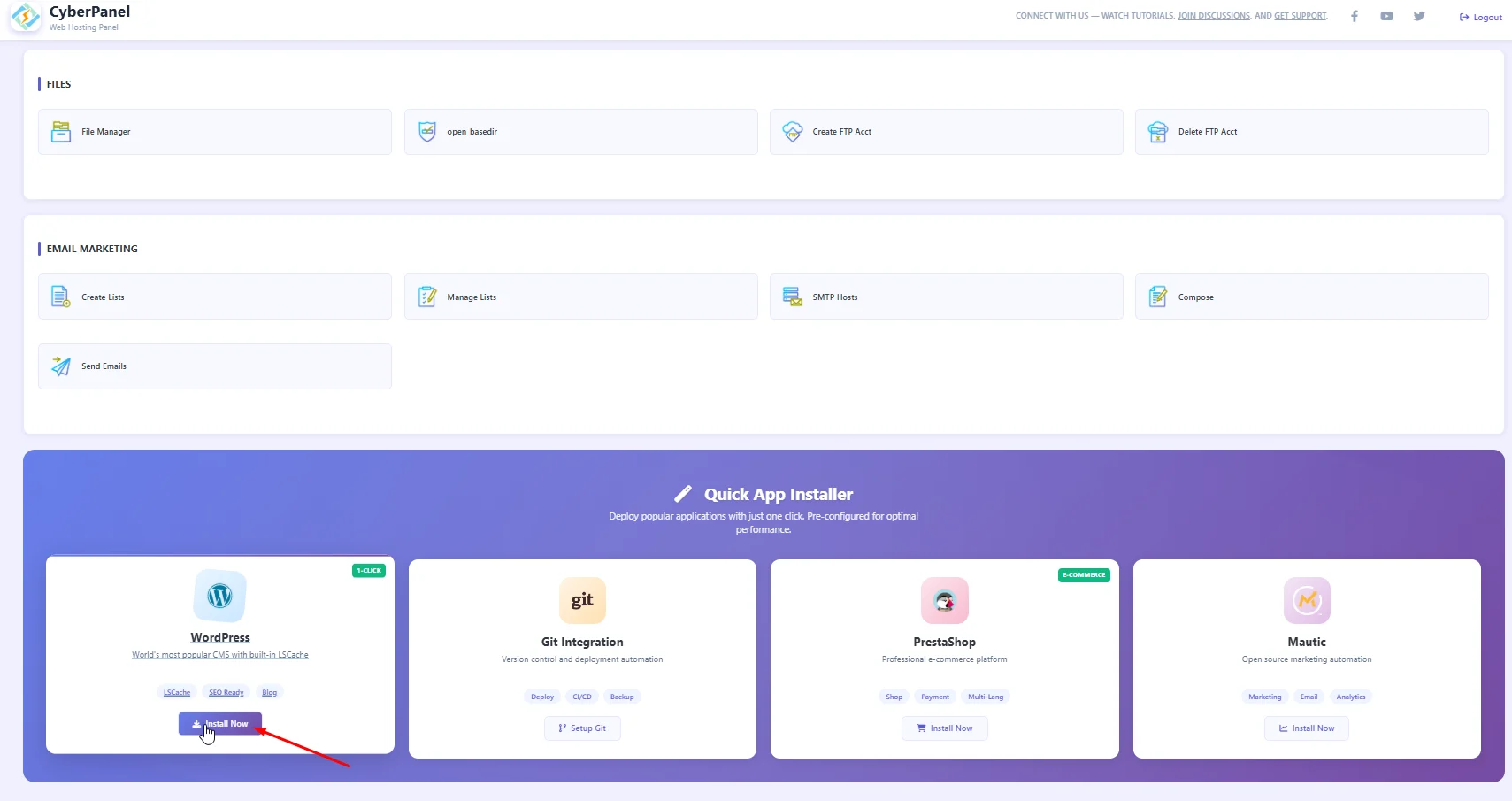This screenshot has width=1512, height=801.
Task: Open the Compose tile
Action: (1311, 297)
